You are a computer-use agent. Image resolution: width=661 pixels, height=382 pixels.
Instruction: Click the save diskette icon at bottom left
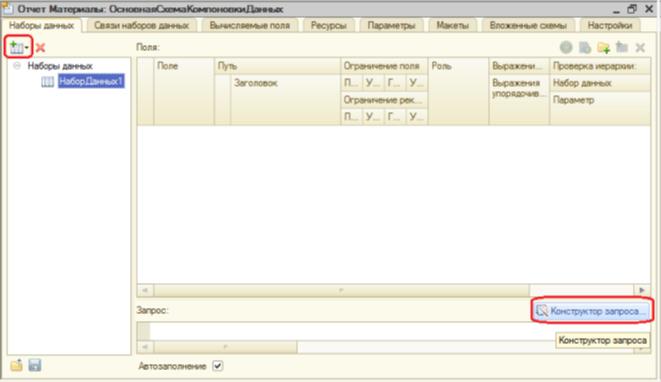click(x=35, y=365)
